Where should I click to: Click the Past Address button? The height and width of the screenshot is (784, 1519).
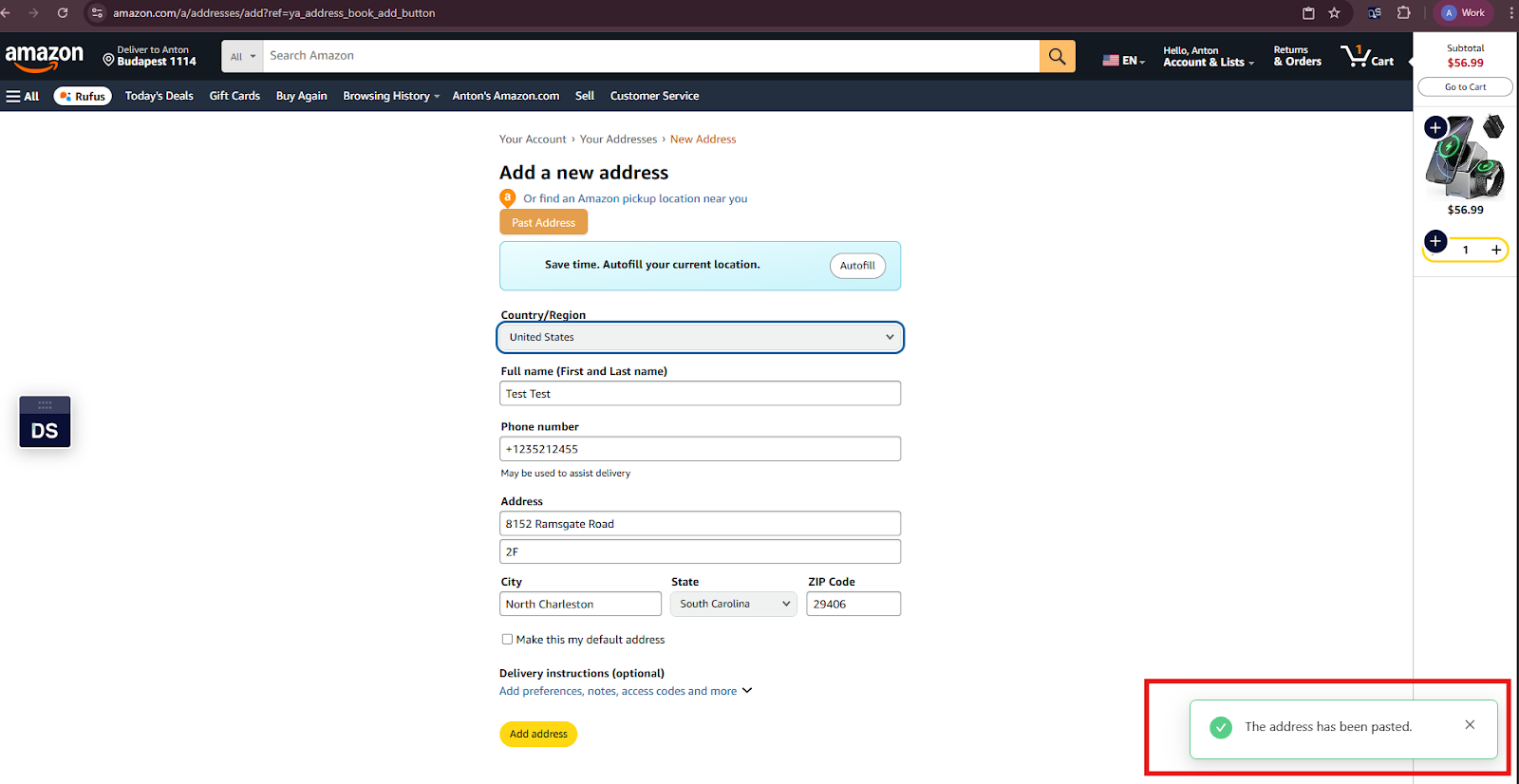coord(543,222)
